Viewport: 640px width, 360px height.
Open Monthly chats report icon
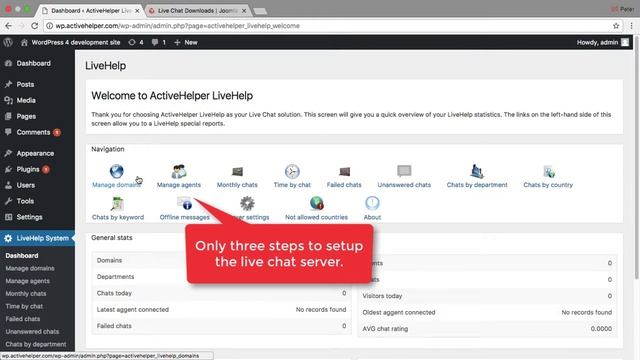[x=237, y=171]
